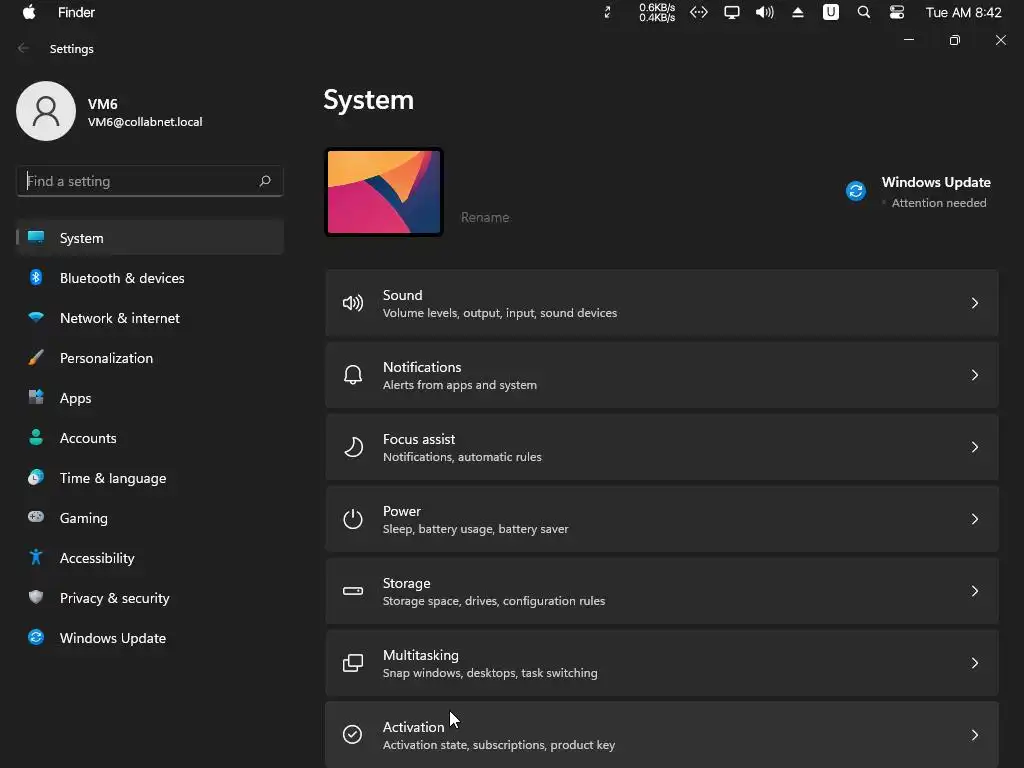Expand Multitasking with its chevron

point(974,663)
